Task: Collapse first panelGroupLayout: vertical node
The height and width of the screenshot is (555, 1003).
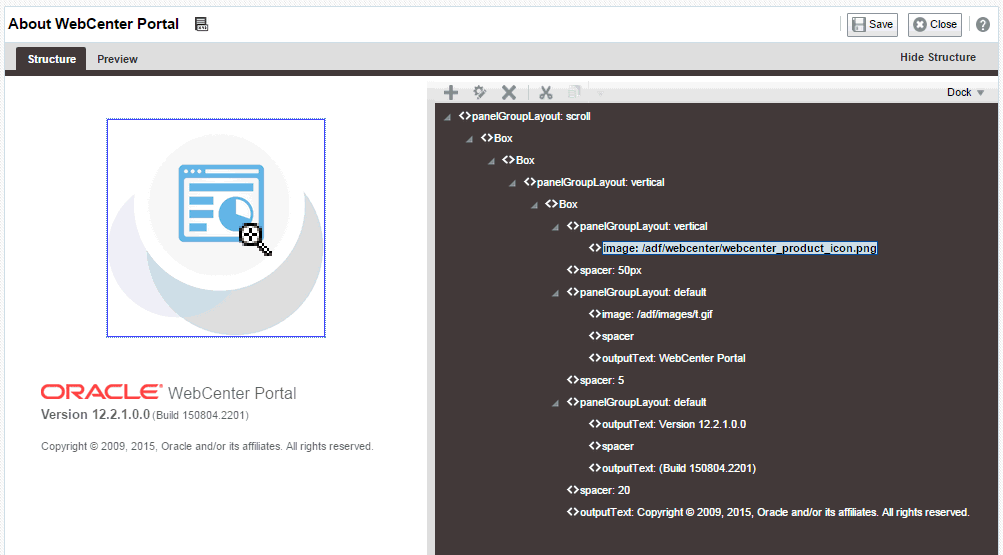Action: tap(512, 184)
